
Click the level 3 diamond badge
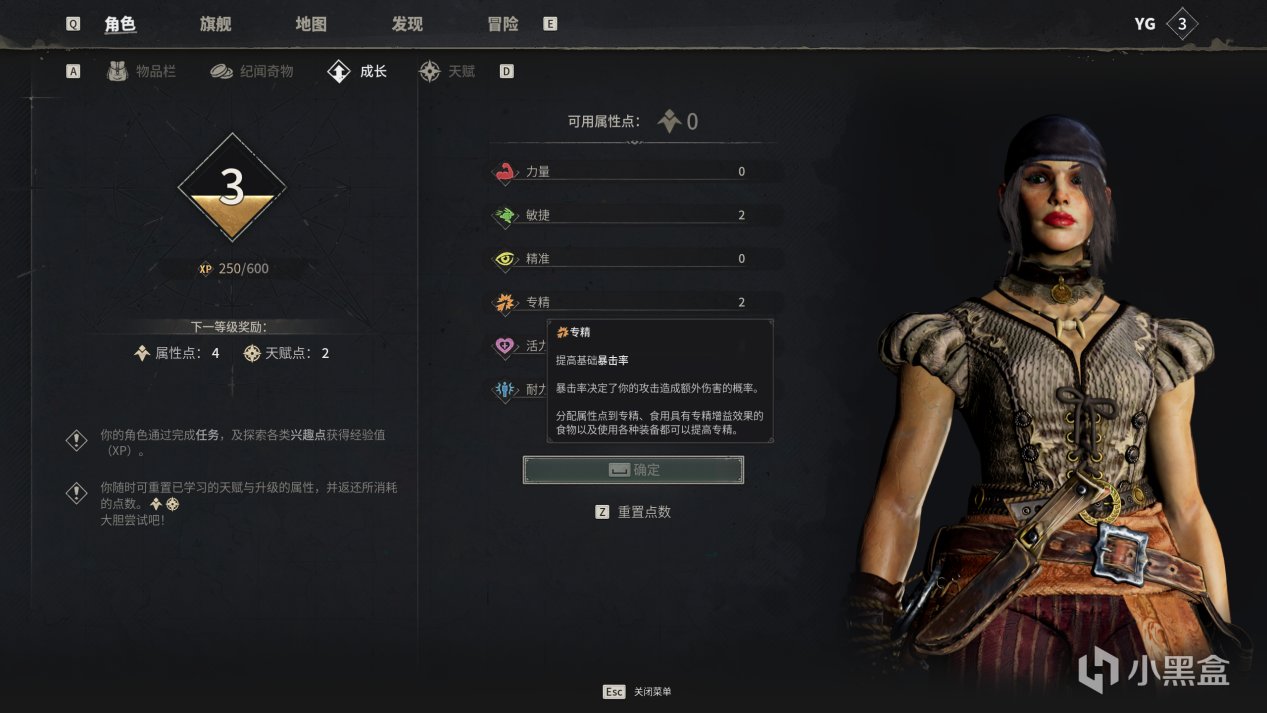pyautogui.click(x=232, y=187)
